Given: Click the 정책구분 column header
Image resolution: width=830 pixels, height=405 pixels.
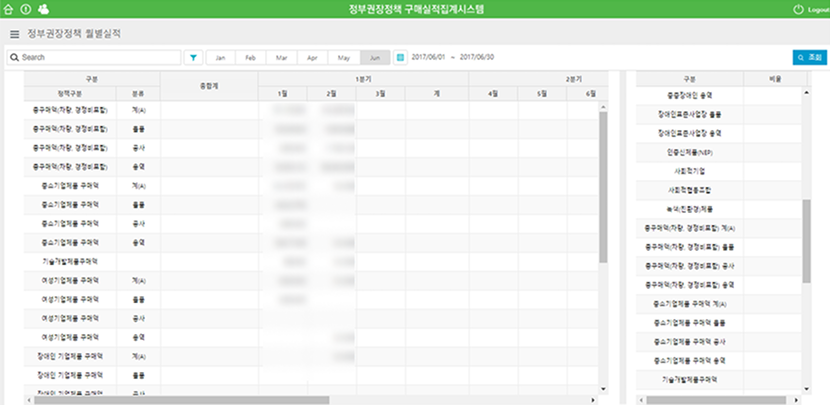Looking at the screenshot, I should point(70,94).
